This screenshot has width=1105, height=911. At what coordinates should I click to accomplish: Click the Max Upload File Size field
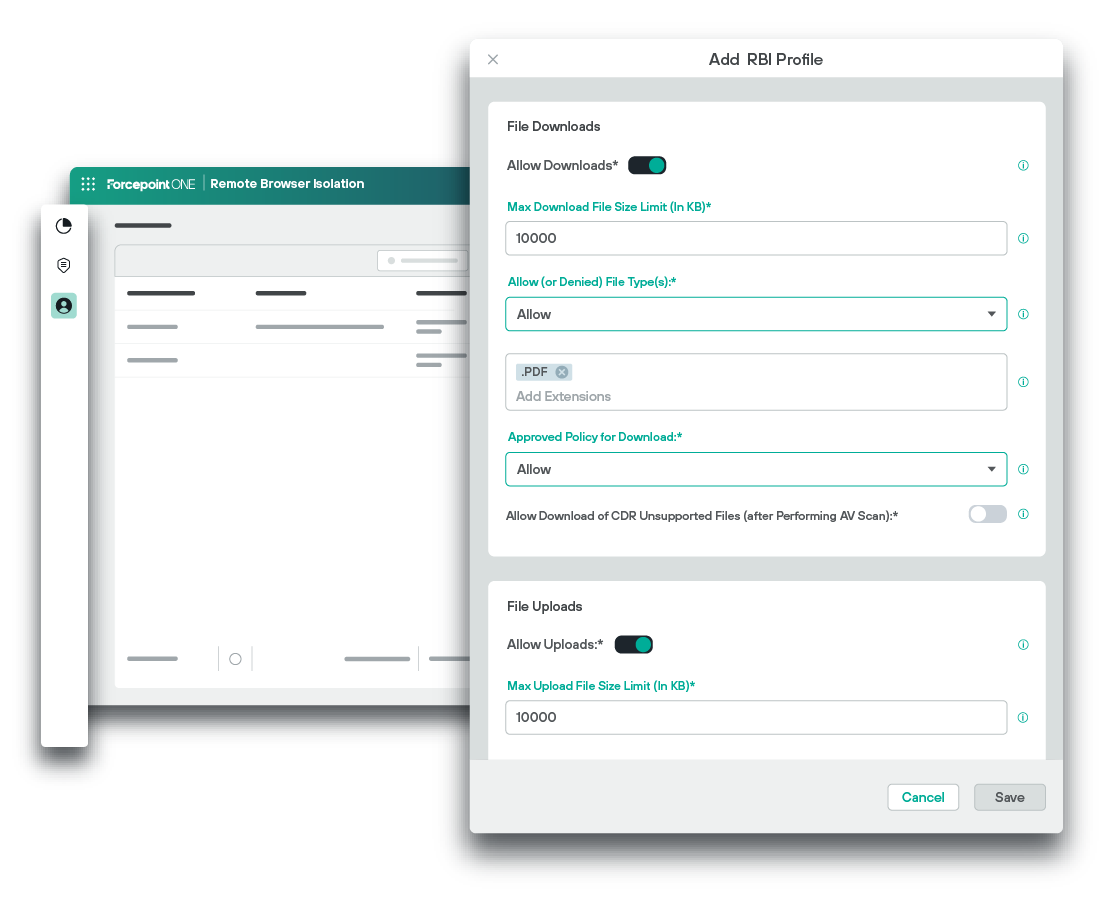pos(756,718)
